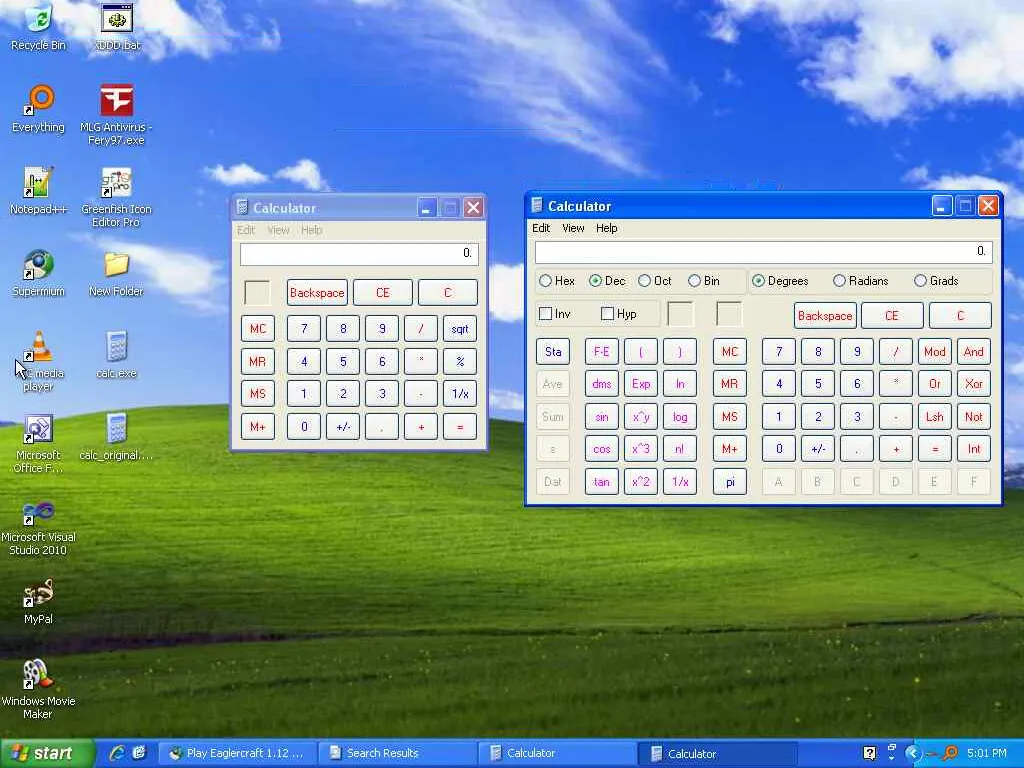The image size is (1024, 768).
Task: Click the help question mark tray icon
Action: coord(869,753)
